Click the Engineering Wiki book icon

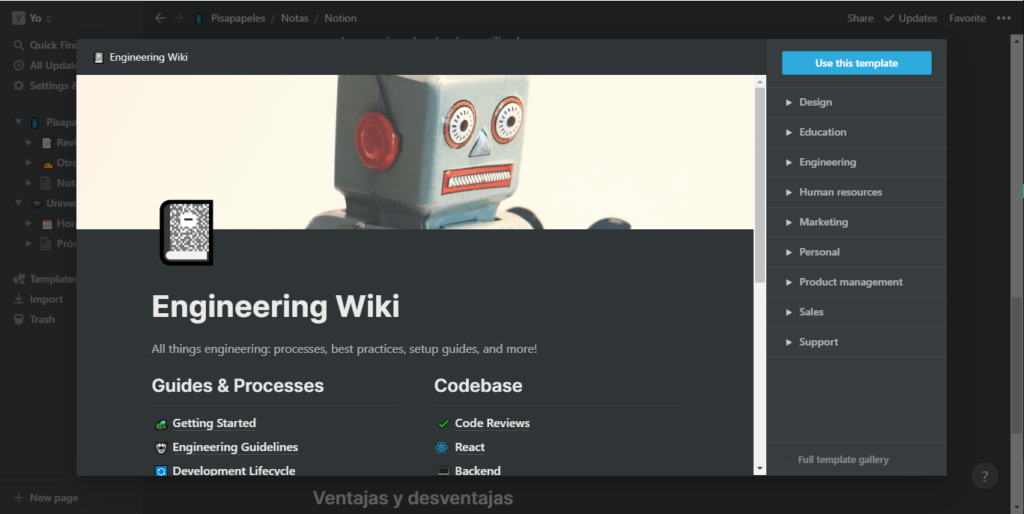186,232
